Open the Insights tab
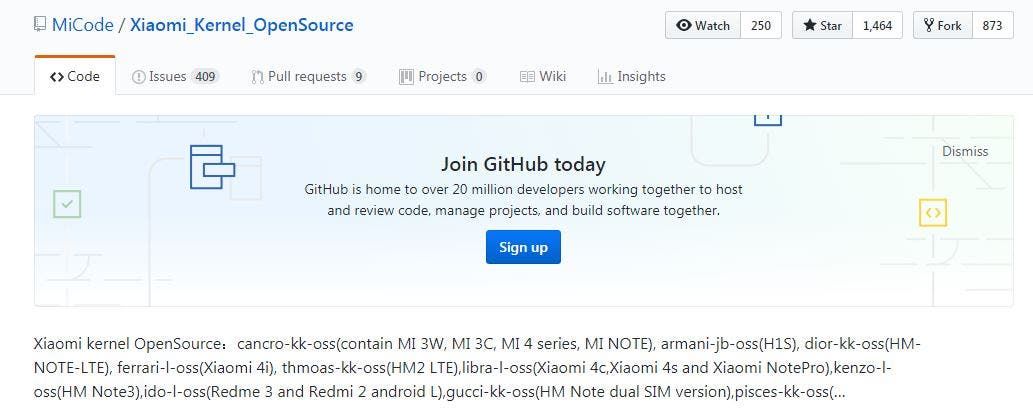The height and width of the screenshot is (413, 1033). [x=631, y=76]
